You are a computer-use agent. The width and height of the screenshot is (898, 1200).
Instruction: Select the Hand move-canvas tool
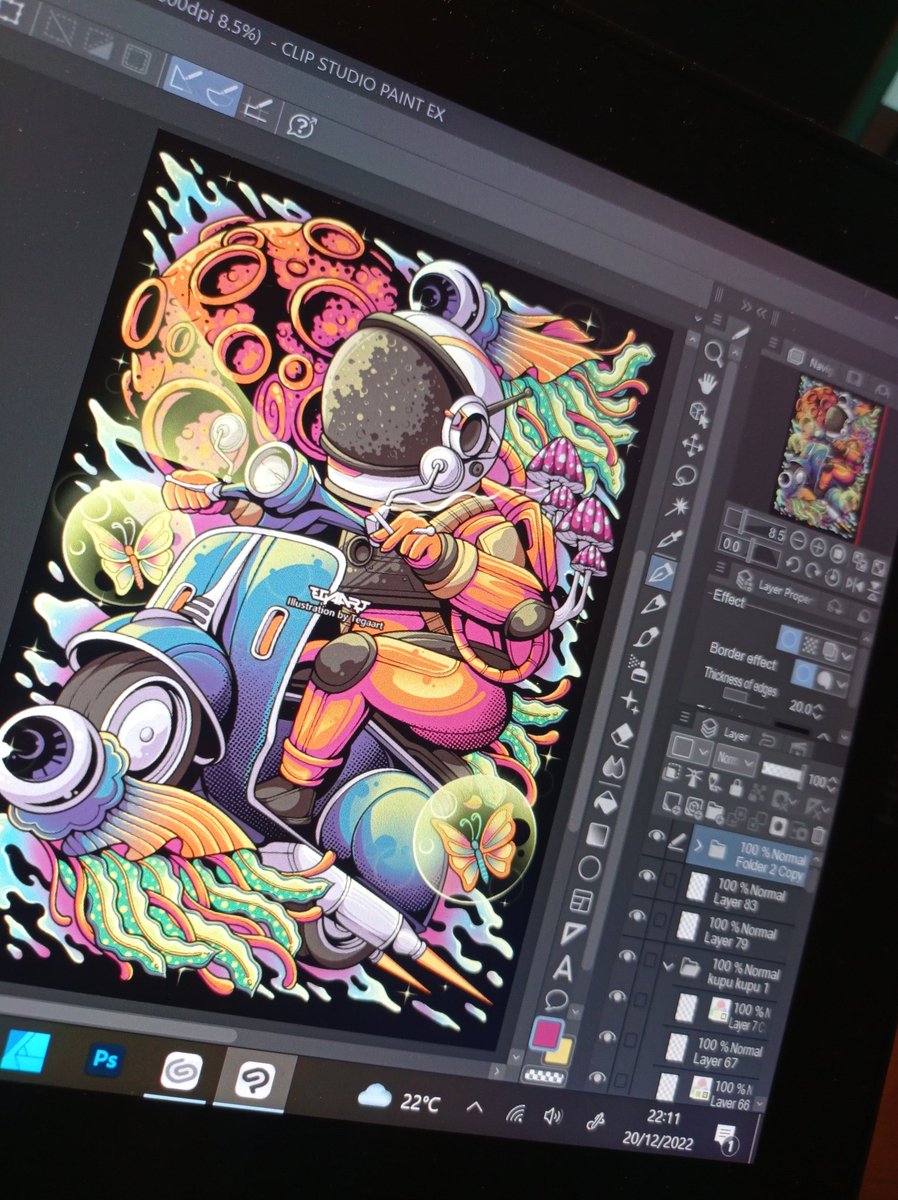tap(709, 382)
